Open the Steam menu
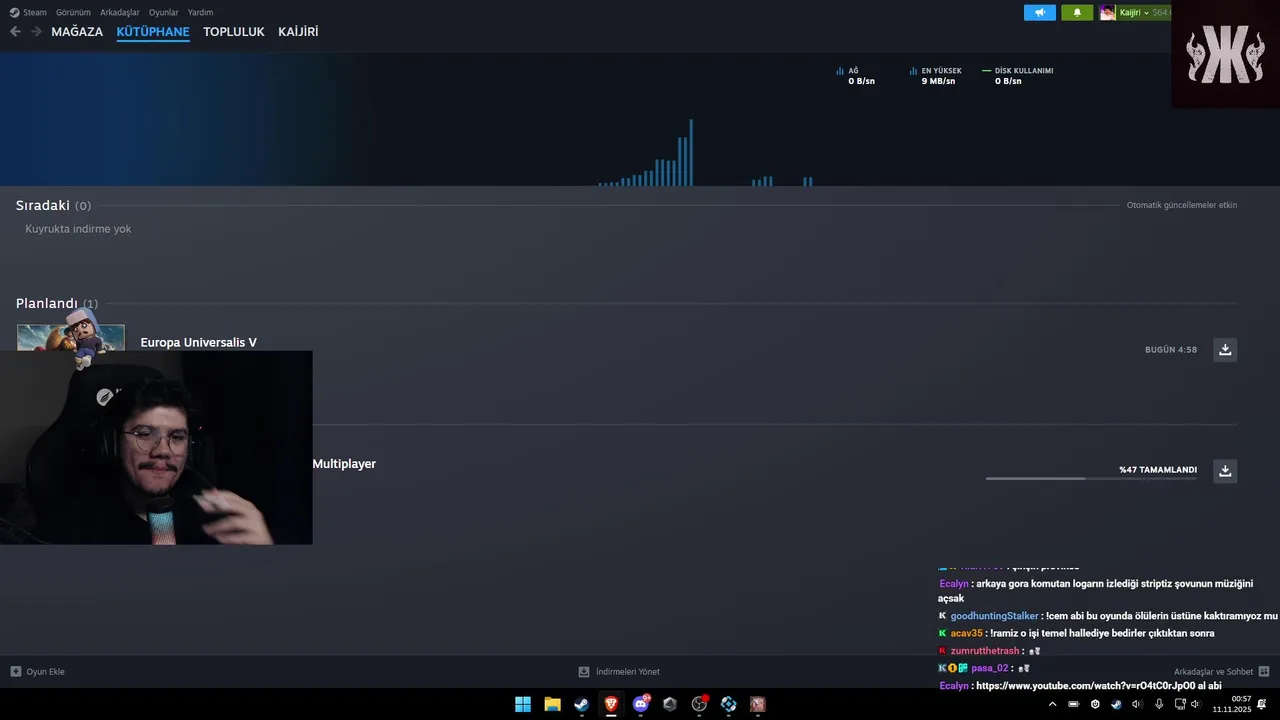1280x720 pixels. [28, 13]
